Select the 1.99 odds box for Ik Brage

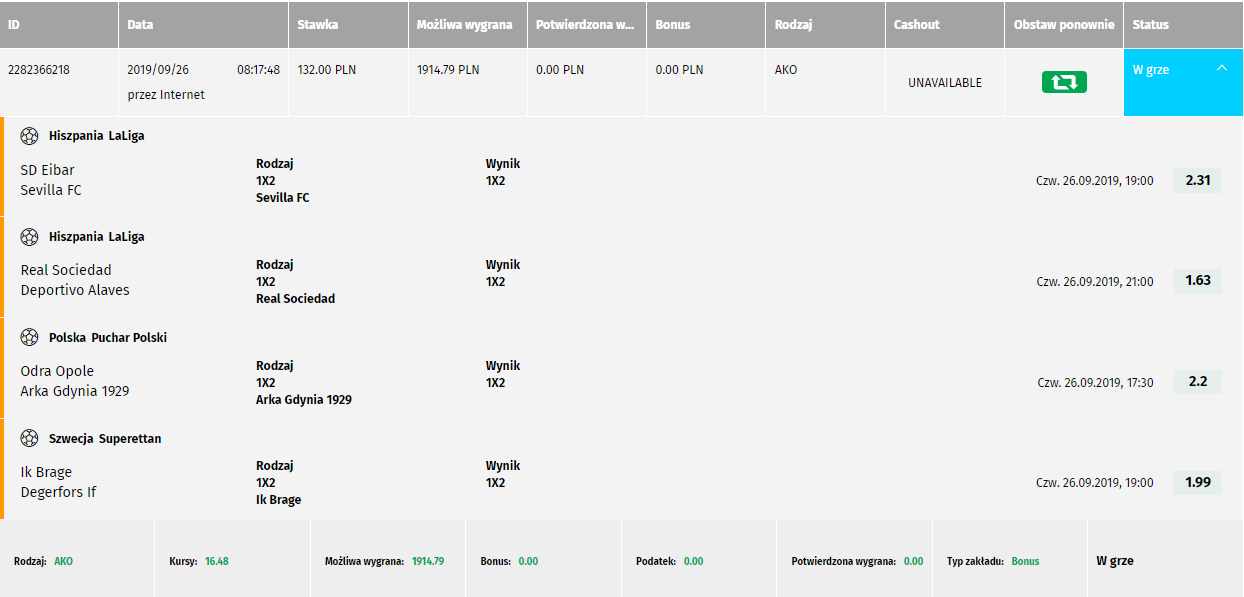pos(1197,483)
